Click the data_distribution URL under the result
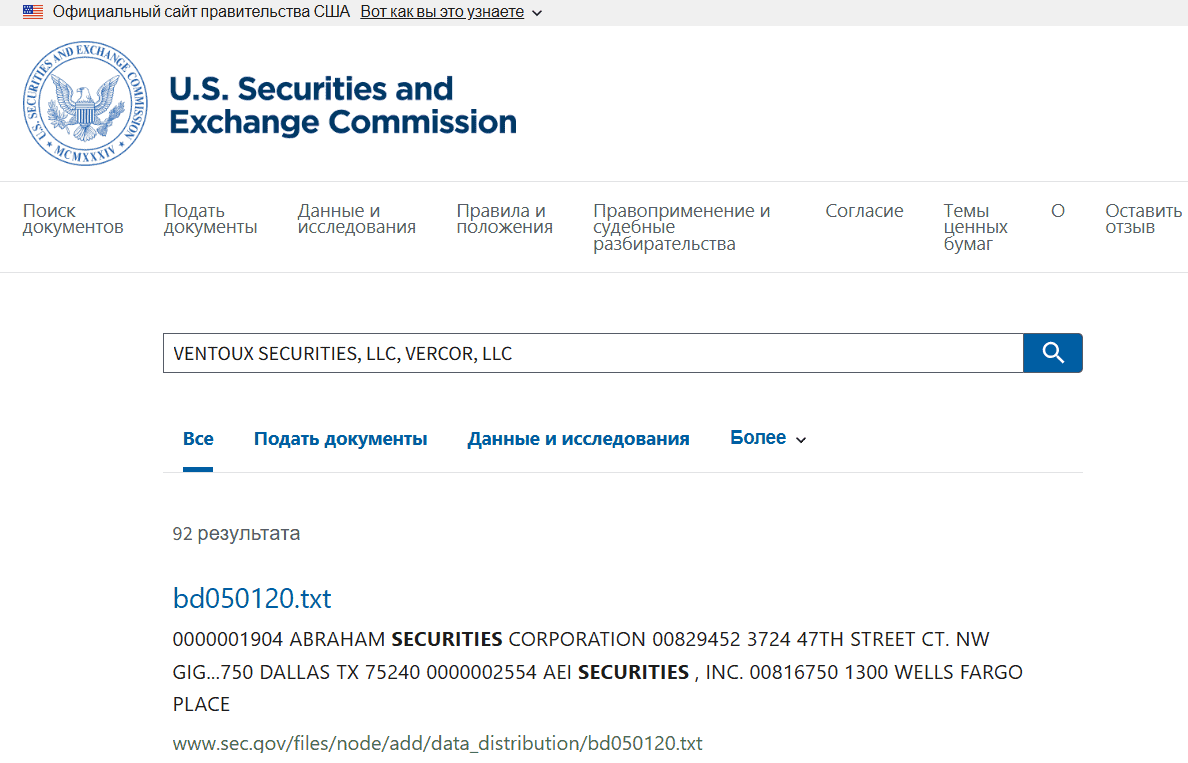The width and height of the screenshot is (1188, 763). pos(437,743)
